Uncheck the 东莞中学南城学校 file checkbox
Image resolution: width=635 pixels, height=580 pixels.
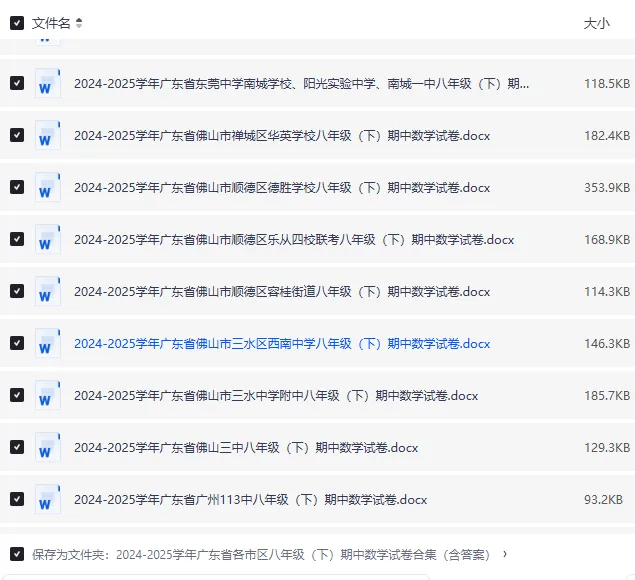[17, 83]
